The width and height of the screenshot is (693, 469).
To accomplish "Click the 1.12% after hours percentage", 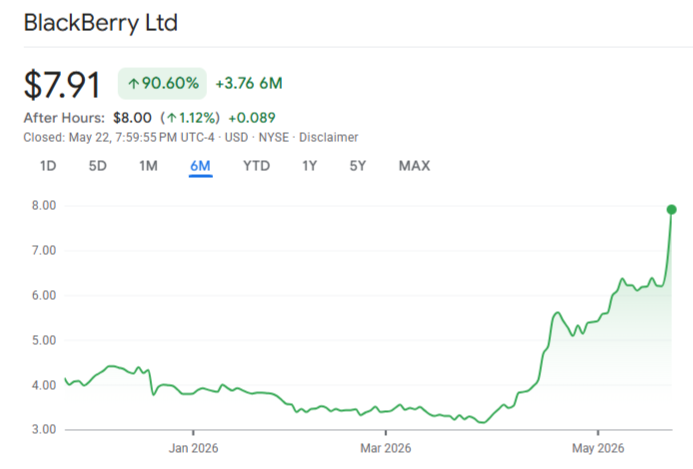I will coord(190,118).
